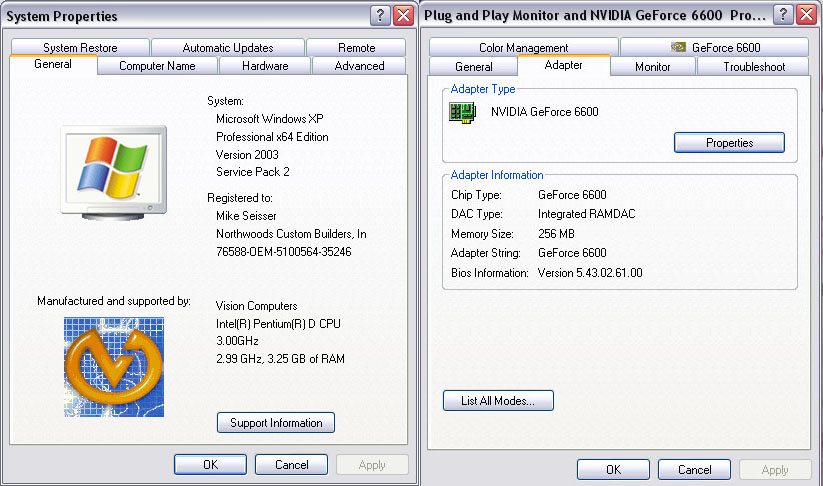
Task: Open the Hardware tab
Action: click(x=265, y=66)
